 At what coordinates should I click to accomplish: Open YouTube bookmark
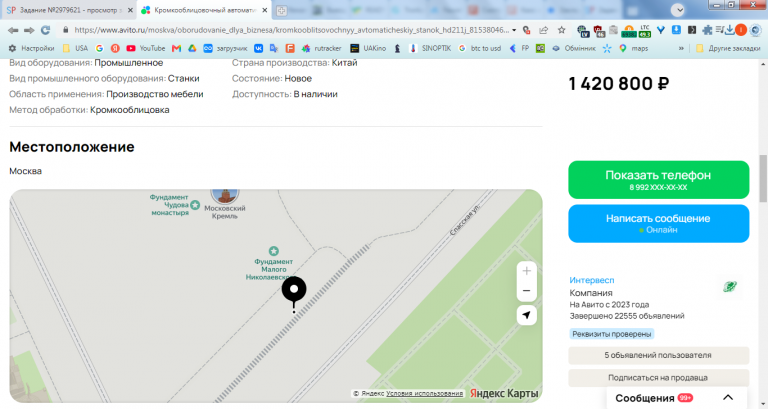pyautogui.click(x=146, y=48)
